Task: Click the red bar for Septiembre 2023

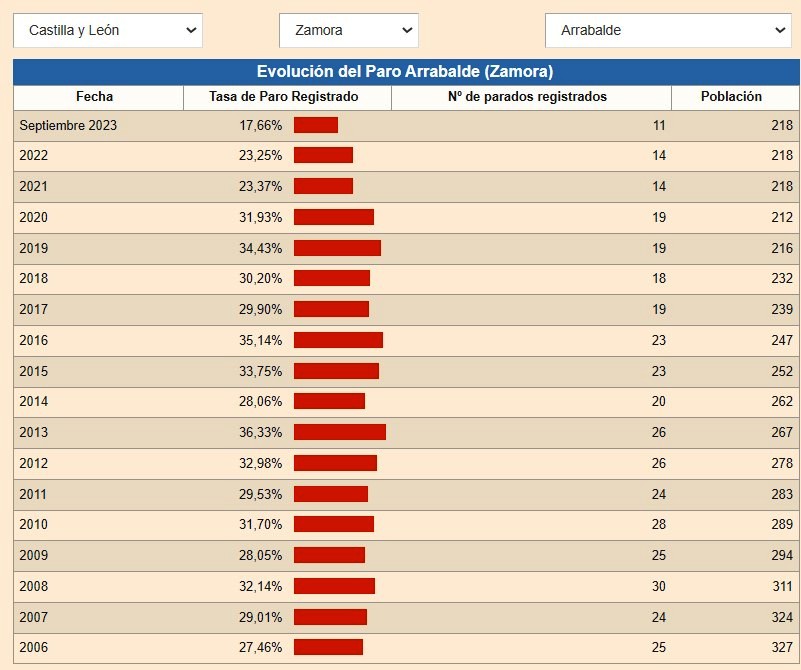Action: (x=316, y=125)
